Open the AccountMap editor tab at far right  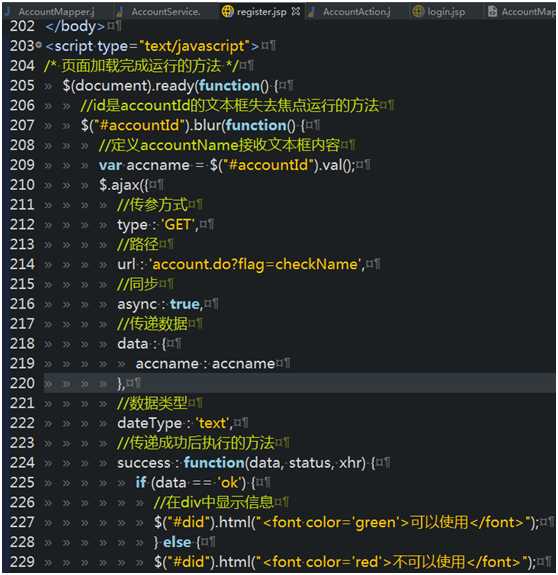(528, 12)
